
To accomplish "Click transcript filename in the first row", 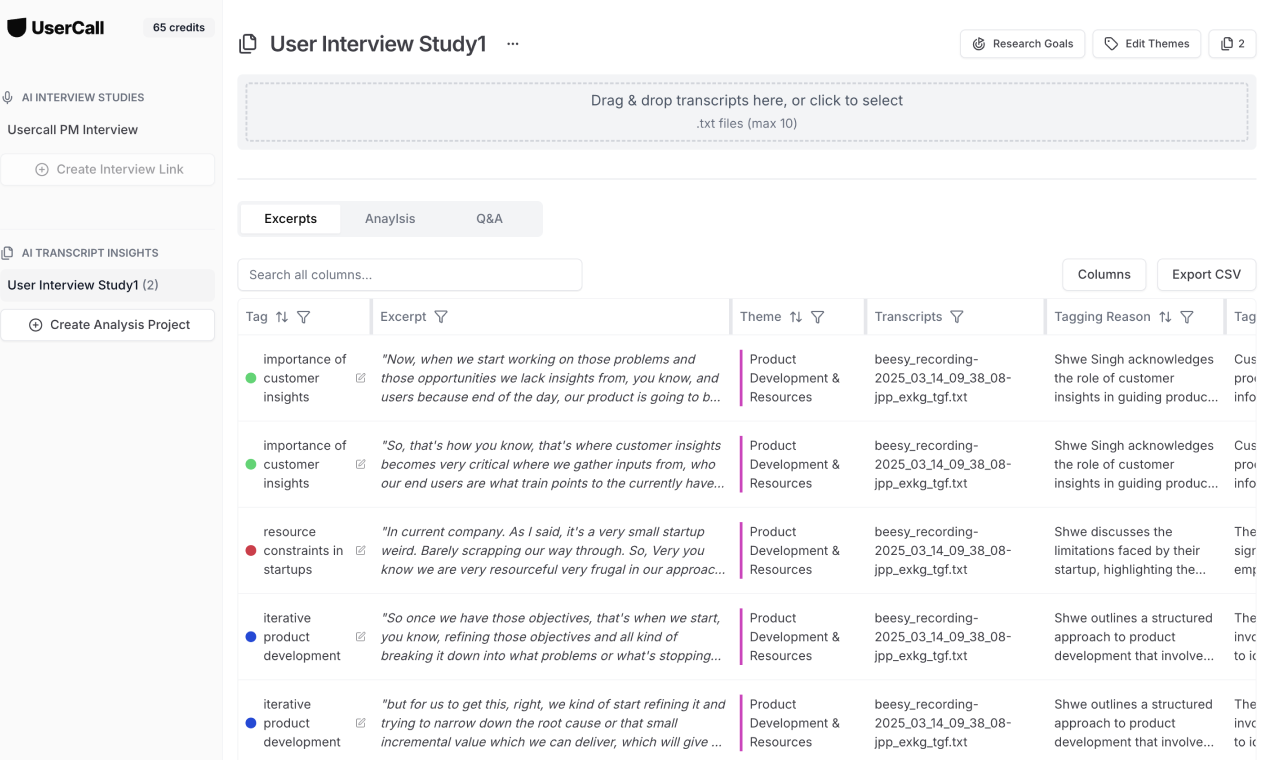I will (942, 378).
